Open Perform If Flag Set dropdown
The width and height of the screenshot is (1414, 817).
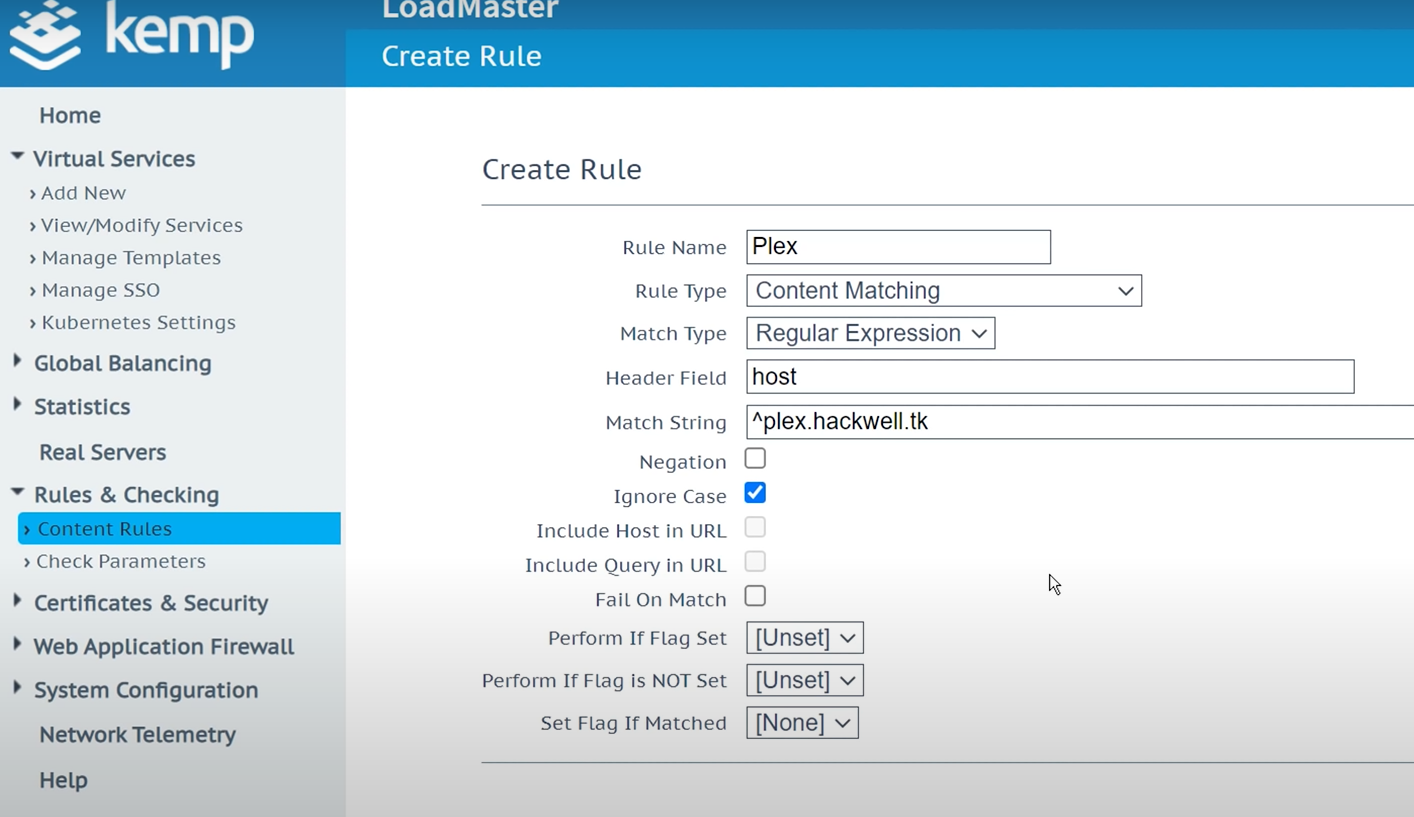click(x=804, y=638)
